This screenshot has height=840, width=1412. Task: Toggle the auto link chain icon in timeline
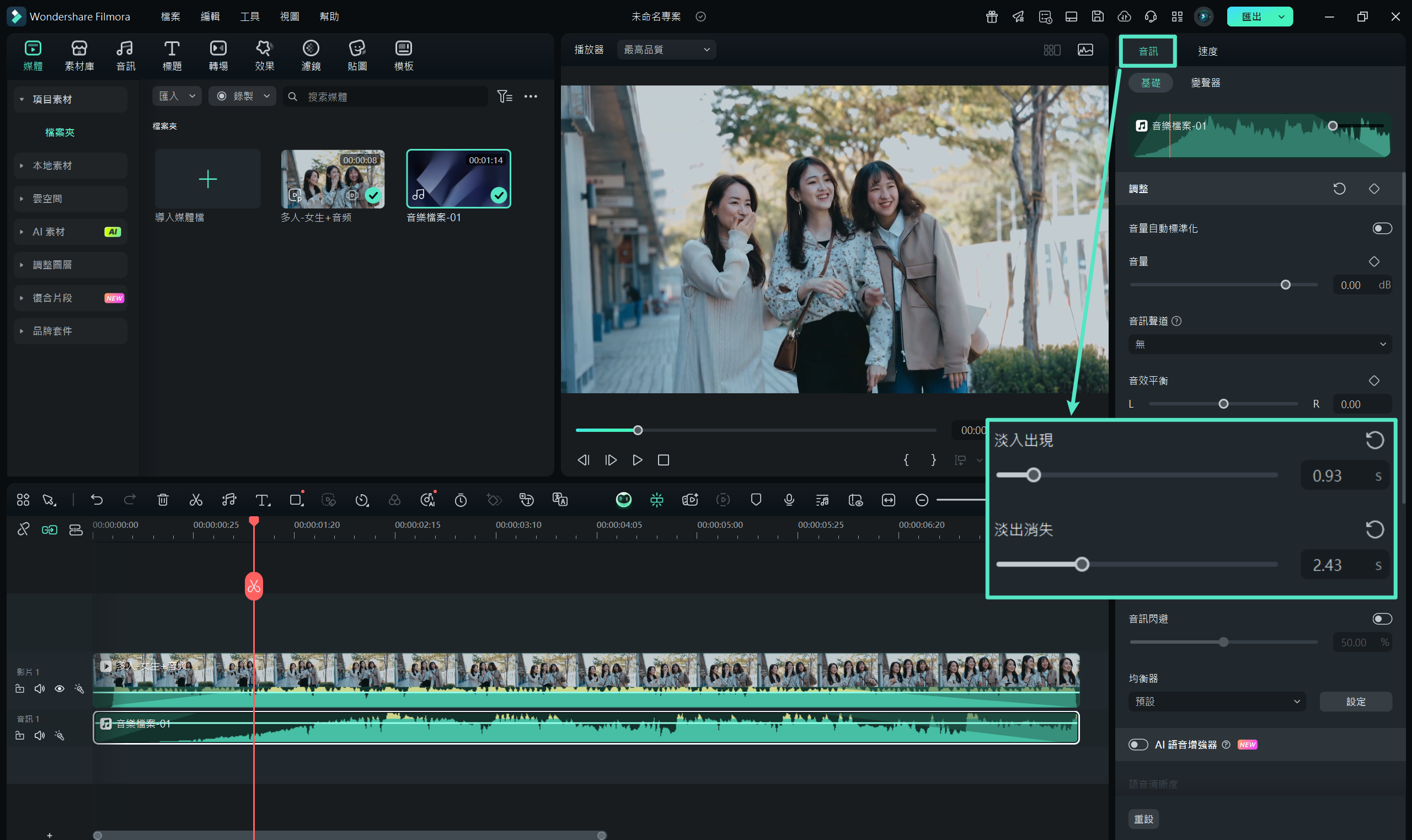pyautogui.click(x=49, y=530)
